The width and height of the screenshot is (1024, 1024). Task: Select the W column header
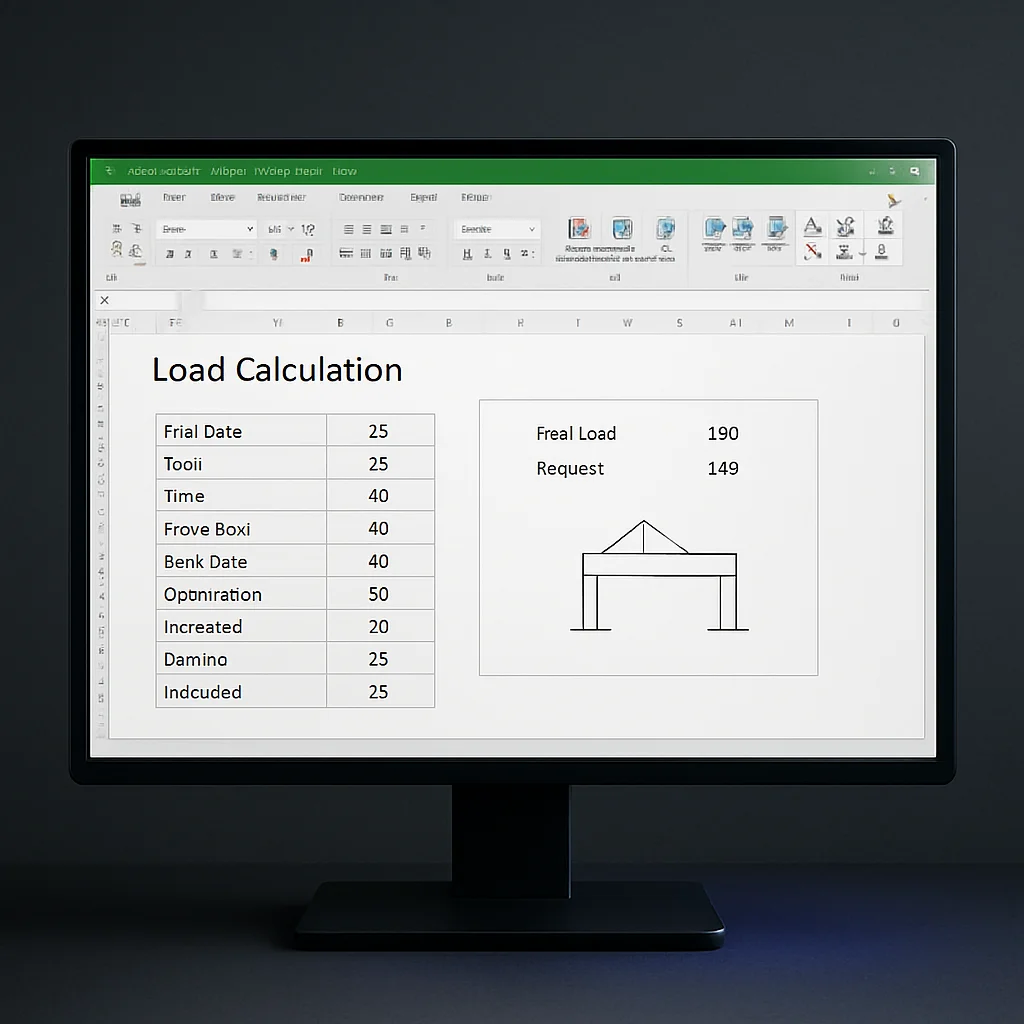click(628, 323)
